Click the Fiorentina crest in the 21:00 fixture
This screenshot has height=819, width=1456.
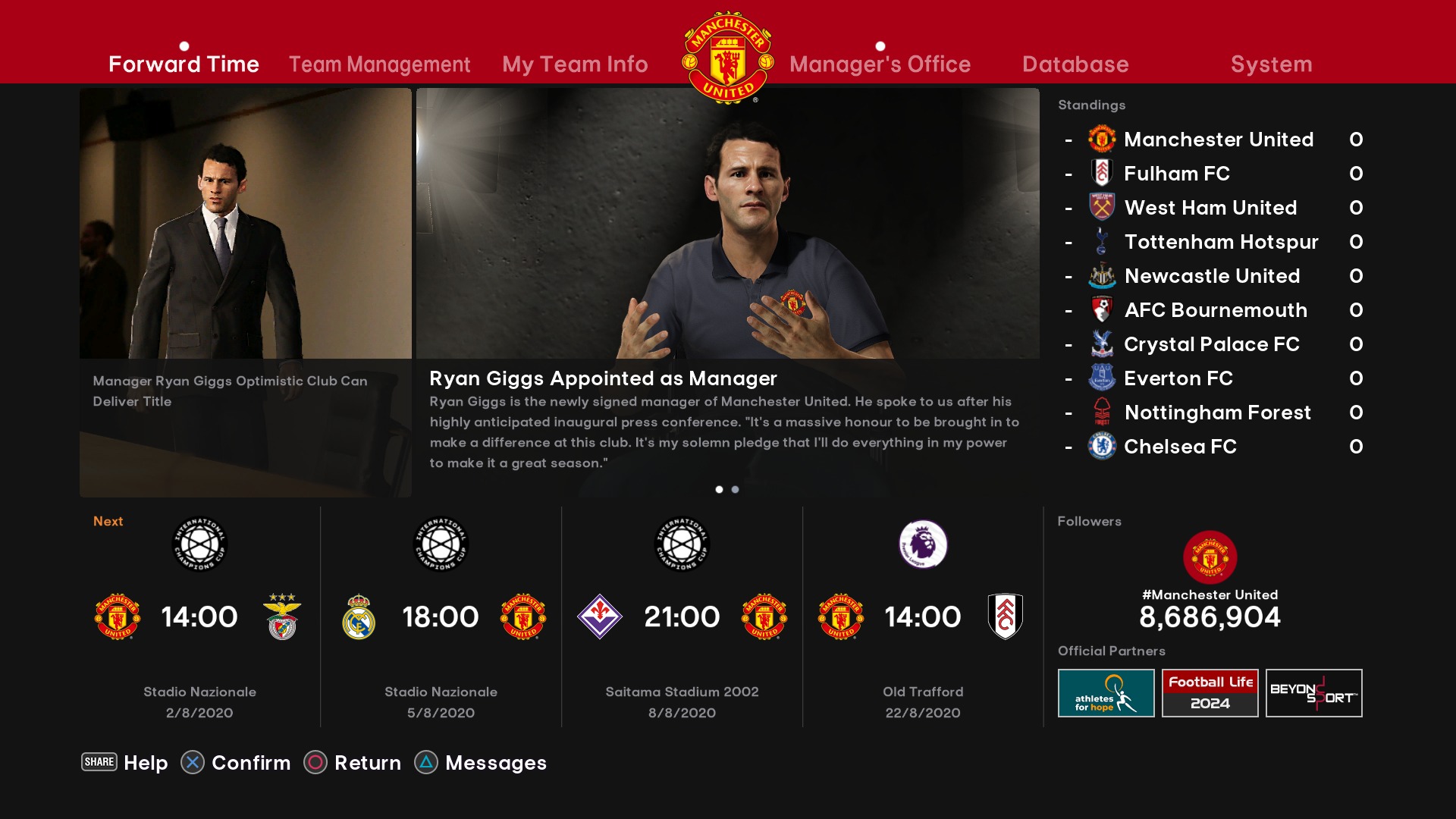point(600,617)
